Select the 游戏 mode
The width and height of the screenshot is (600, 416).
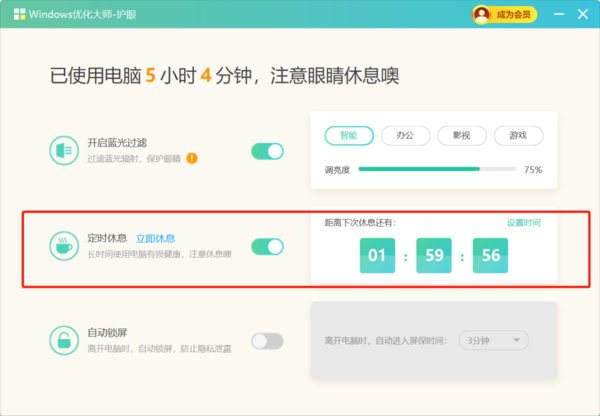[x=518, y=135]
